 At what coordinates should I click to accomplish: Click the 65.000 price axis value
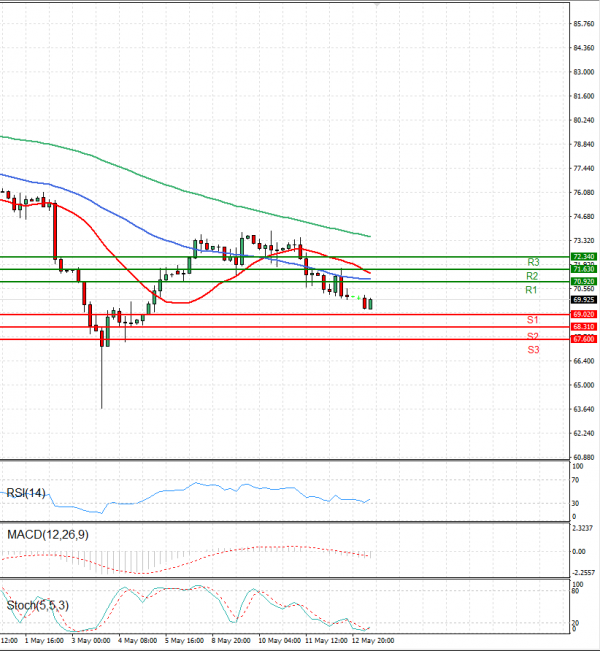[x=584, y=385]
